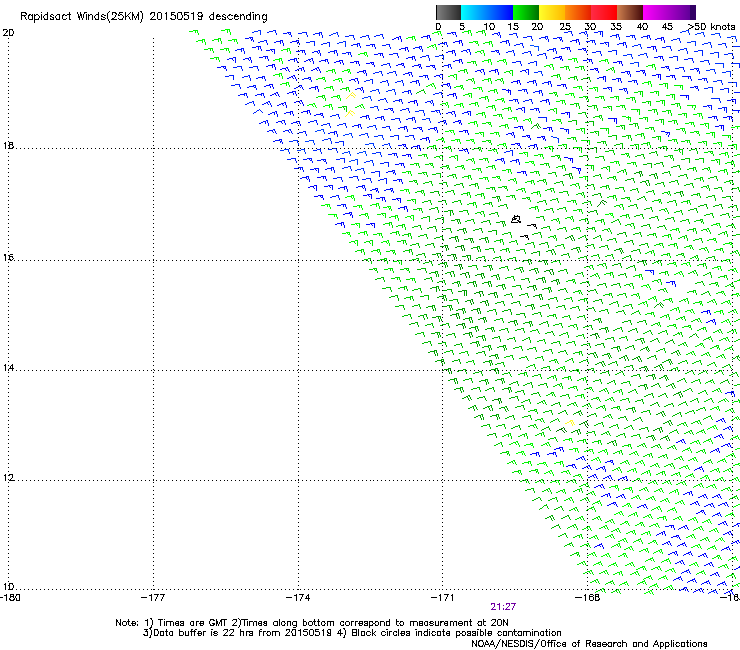This screenshot has height=650, width=740.
Task: Click the 'NOAA/NESDIS/Office of Research and Applications' credit
Action: click(x=589, y=644)
